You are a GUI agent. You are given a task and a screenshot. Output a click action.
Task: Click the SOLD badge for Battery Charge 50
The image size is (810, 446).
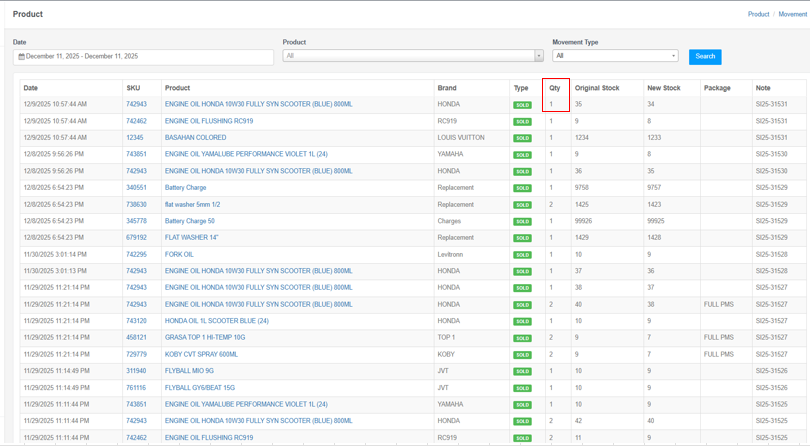coord(522,221)
